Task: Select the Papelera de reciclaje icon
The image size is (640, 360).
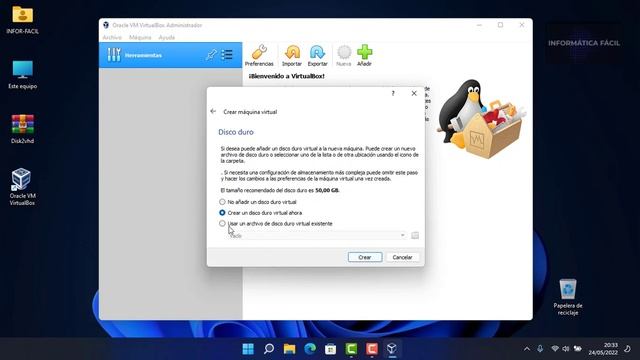Action: (x=568, y=297)
